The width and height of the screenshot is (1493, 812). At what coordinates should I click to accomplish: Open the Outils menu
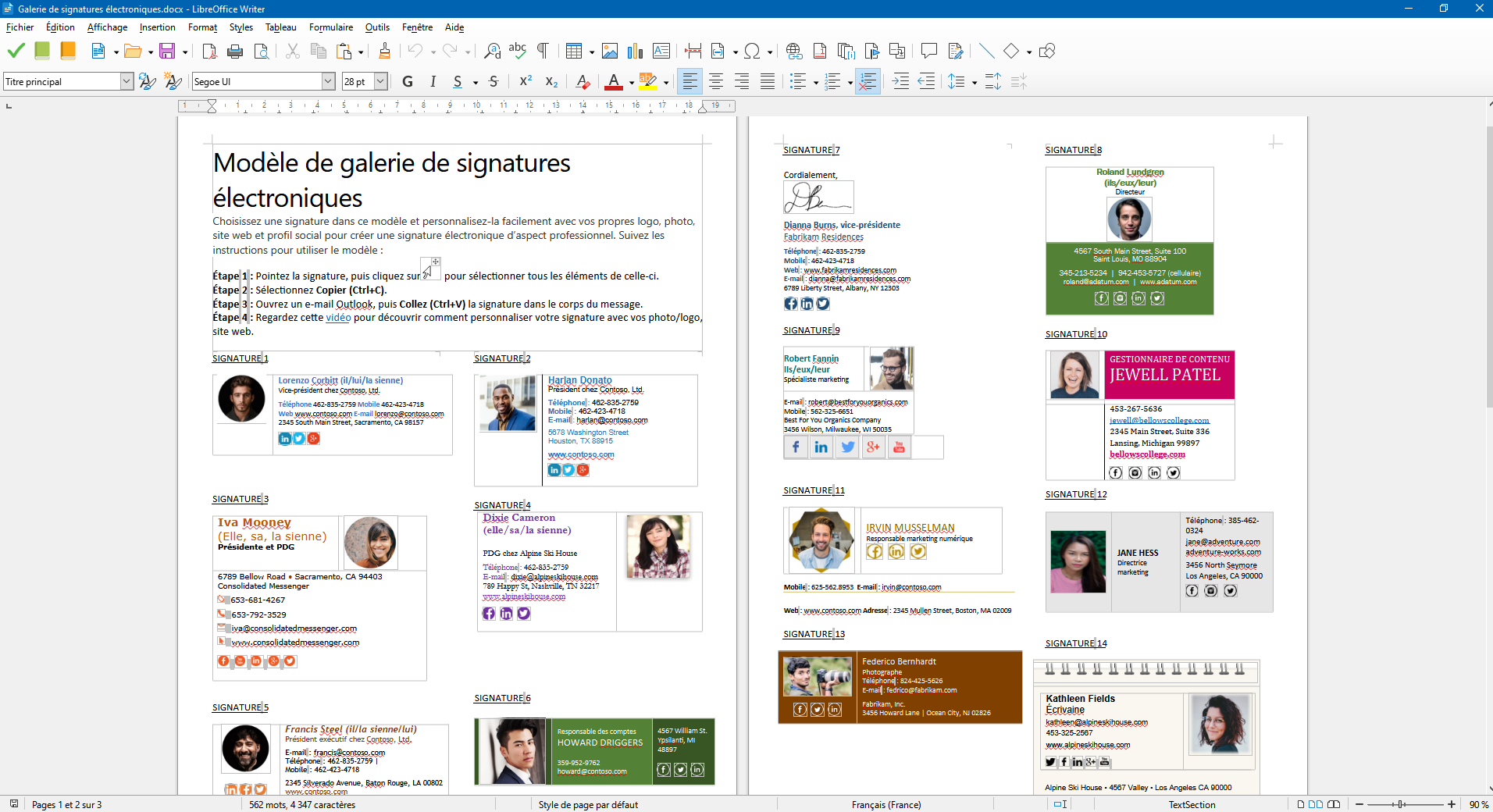pyautogui.click(x=377, y=27)
